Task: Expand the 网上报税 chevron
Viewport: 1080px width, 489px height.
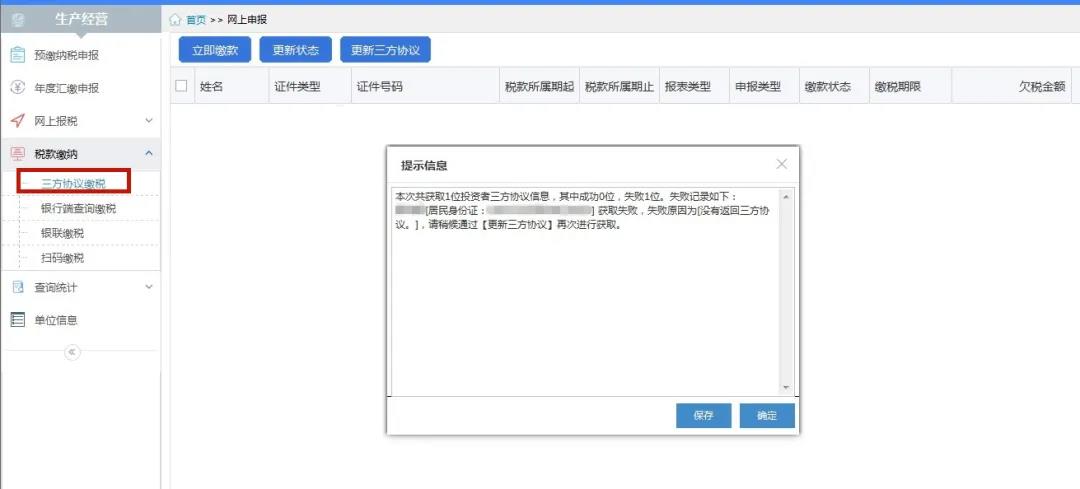Action: 149,121
